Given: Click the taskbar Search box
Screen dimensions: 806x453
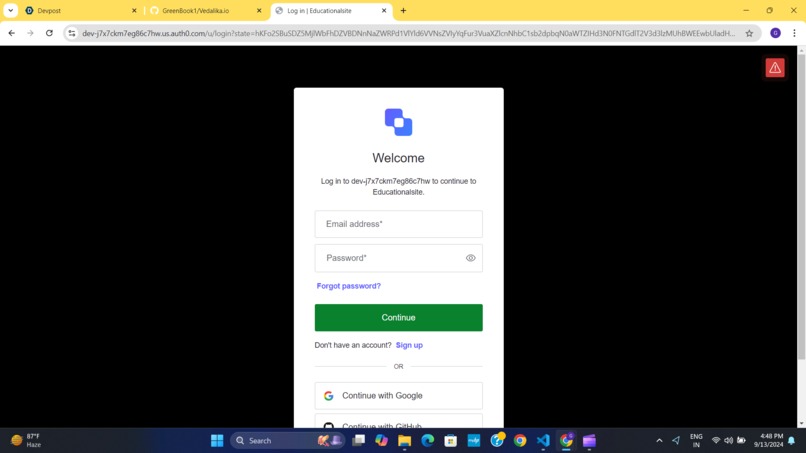Looking at the screenshot, I should click(288, 441).
